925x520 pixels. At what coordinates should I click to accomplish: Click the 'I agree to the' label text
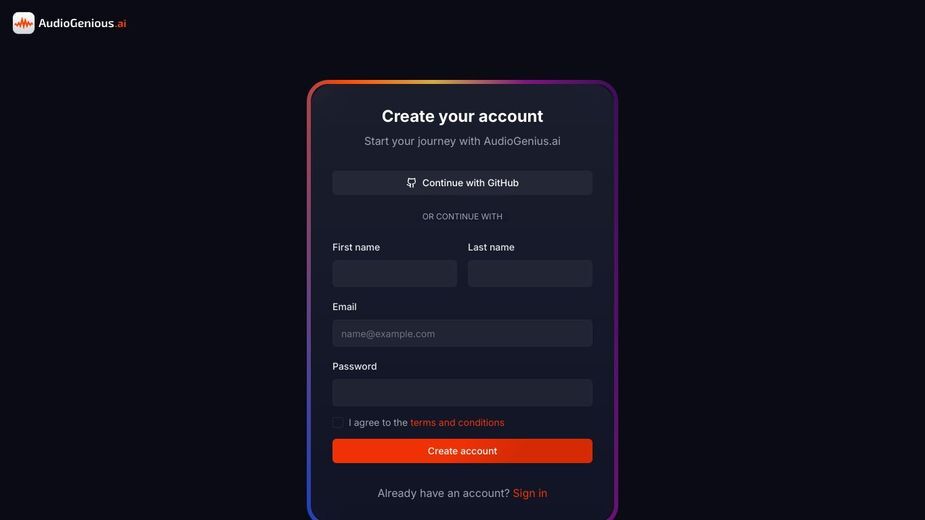click(378, 423)
